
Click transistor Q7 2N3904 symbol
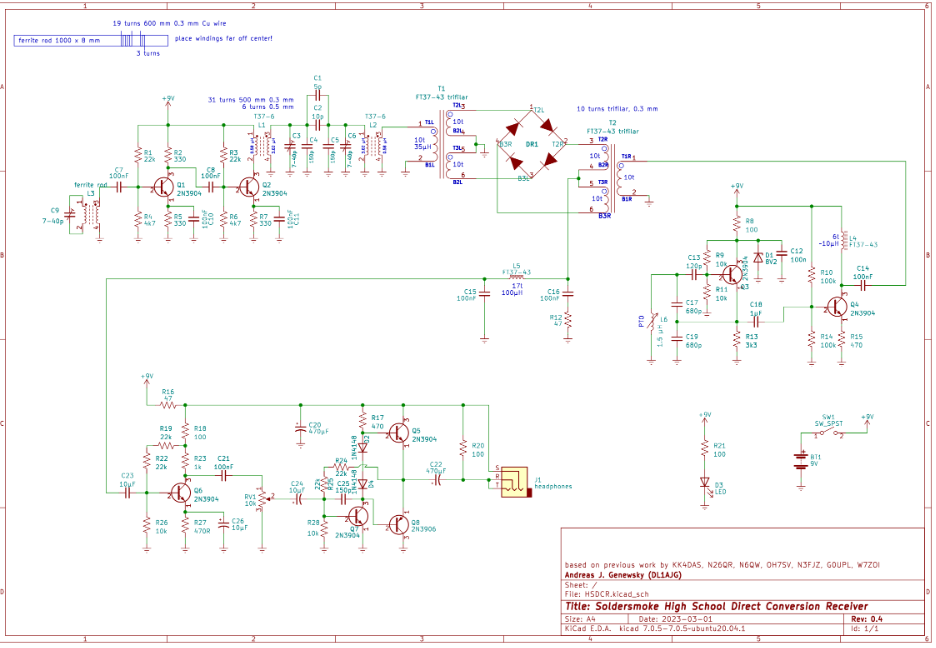pyautogui.click(x=357, y=516)
